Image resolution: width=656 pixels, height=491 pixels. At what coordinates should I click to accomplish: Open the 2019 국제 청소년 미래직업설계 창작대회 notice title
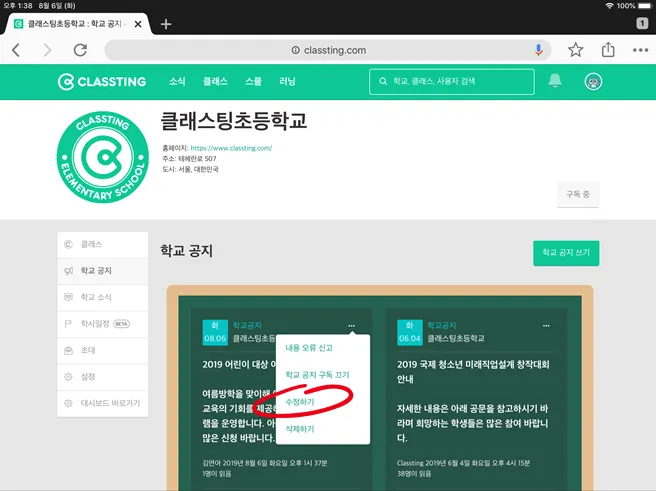click(473, 371)
